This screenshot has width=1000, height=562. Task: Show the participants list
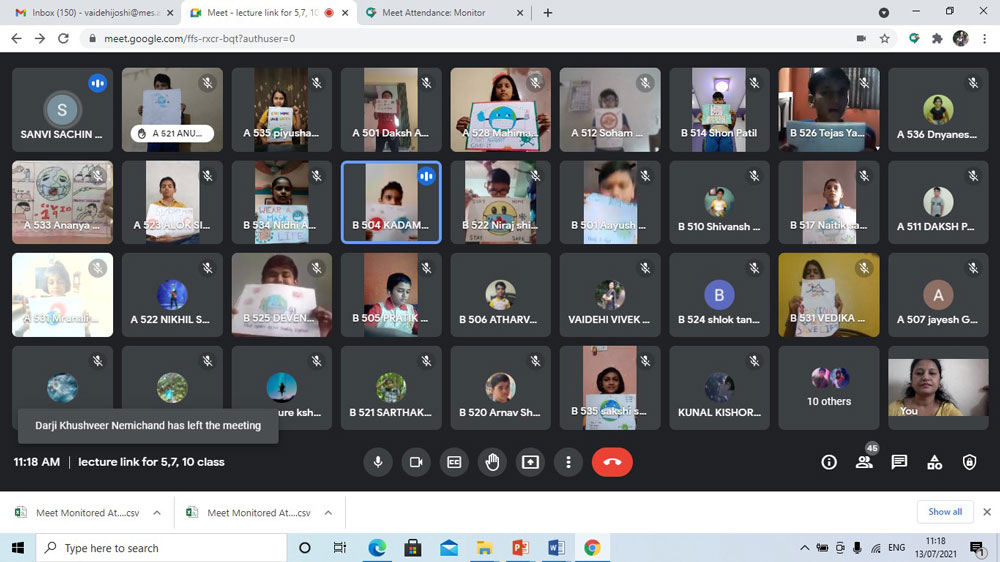pos(864,462)
